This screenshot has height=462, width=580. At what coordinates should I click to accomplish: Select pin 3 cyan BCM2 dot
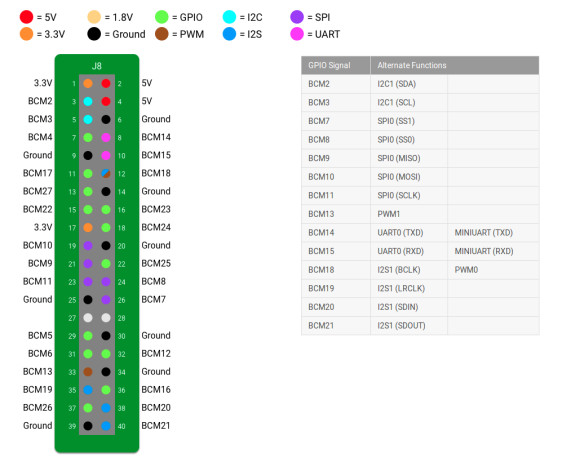[88, 101]
